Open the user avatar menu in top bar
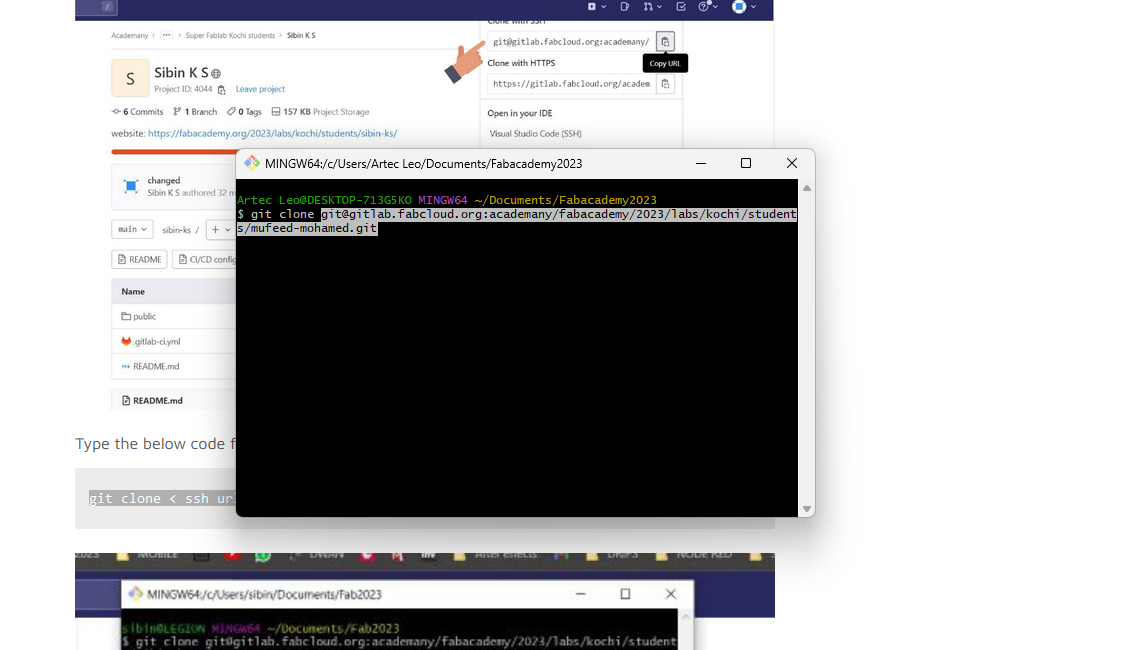Viewport: 1133px width, 650px height. [744, 6]
